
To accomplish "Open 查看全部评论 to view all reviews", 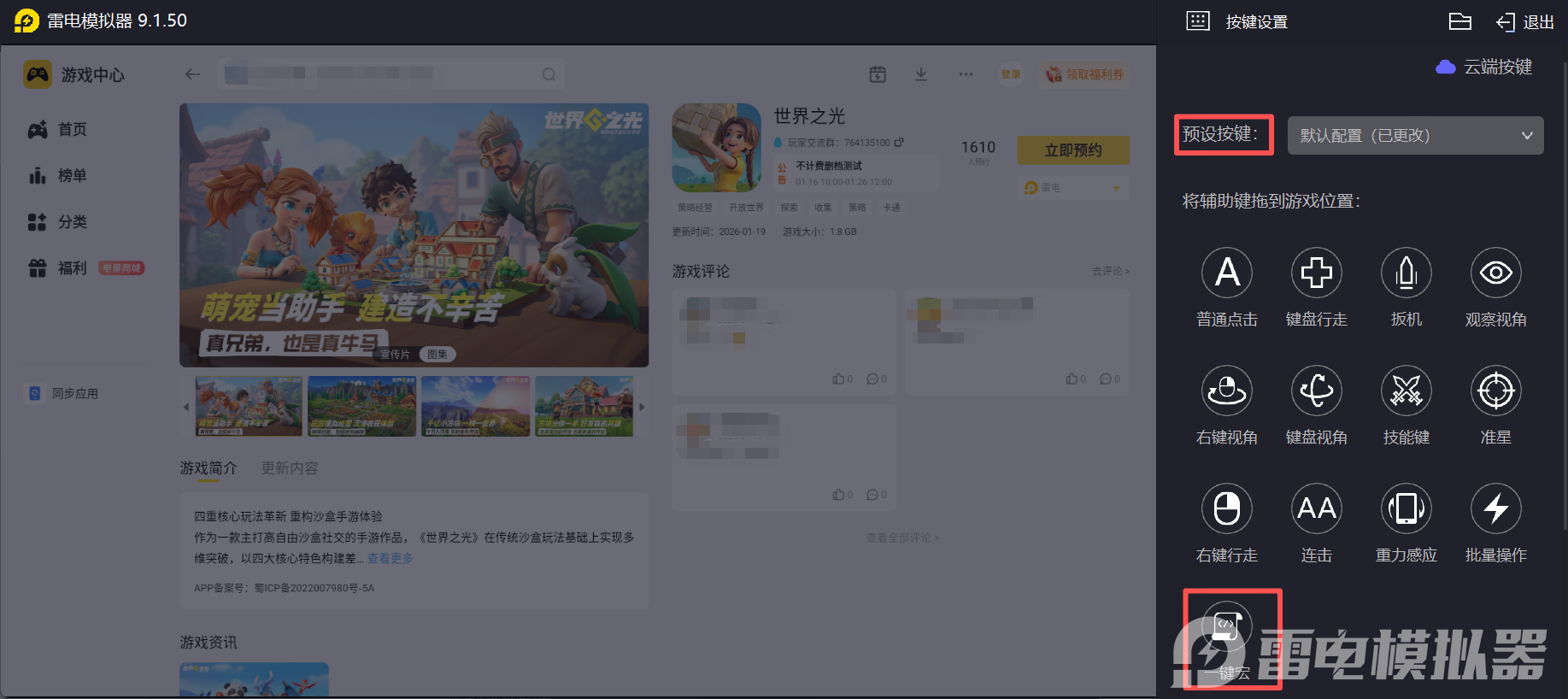I will tap(902, 537).
